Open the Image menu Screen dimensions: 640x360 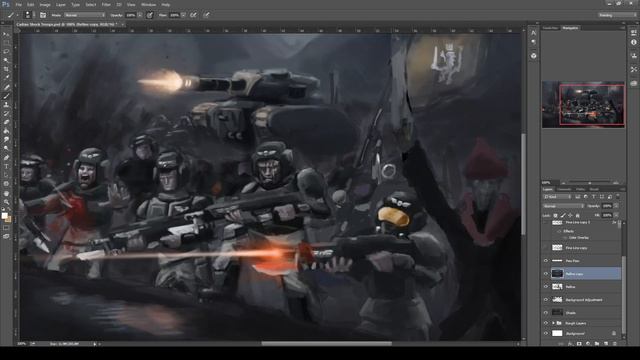tap(45, 5)
